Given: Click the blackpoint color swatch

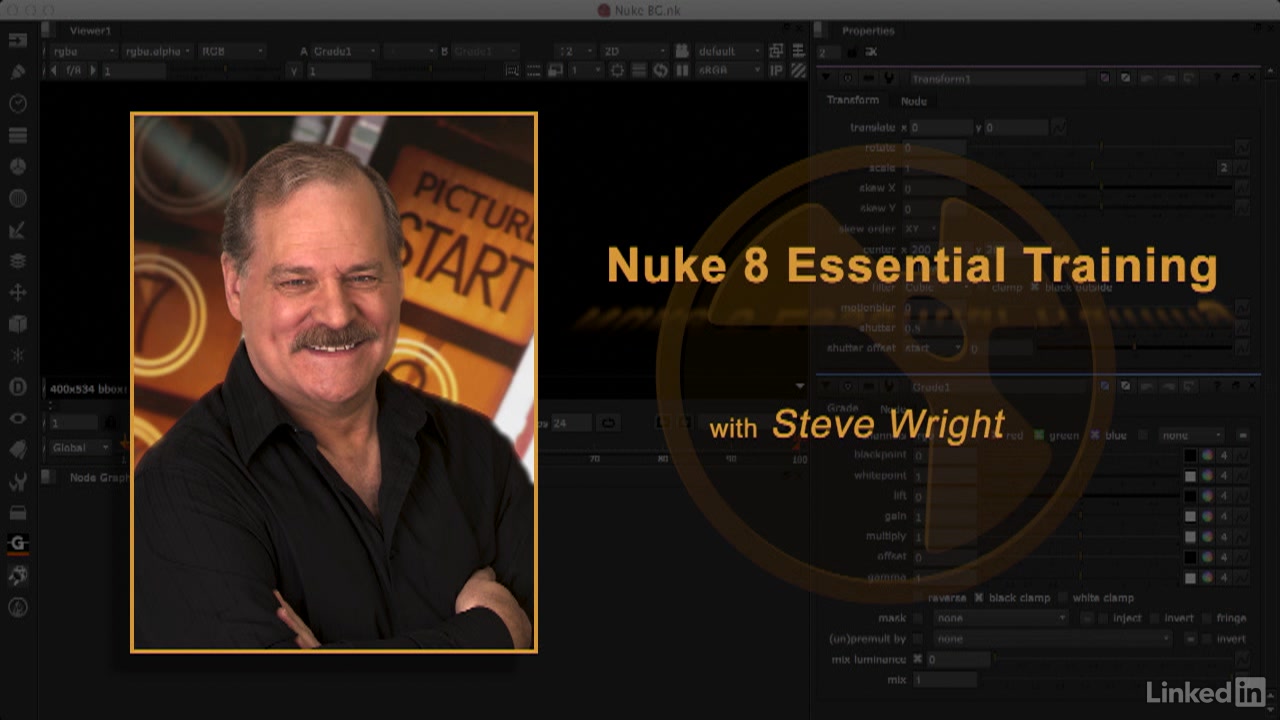Looking at the screenshot, I should click(1190, 456).
